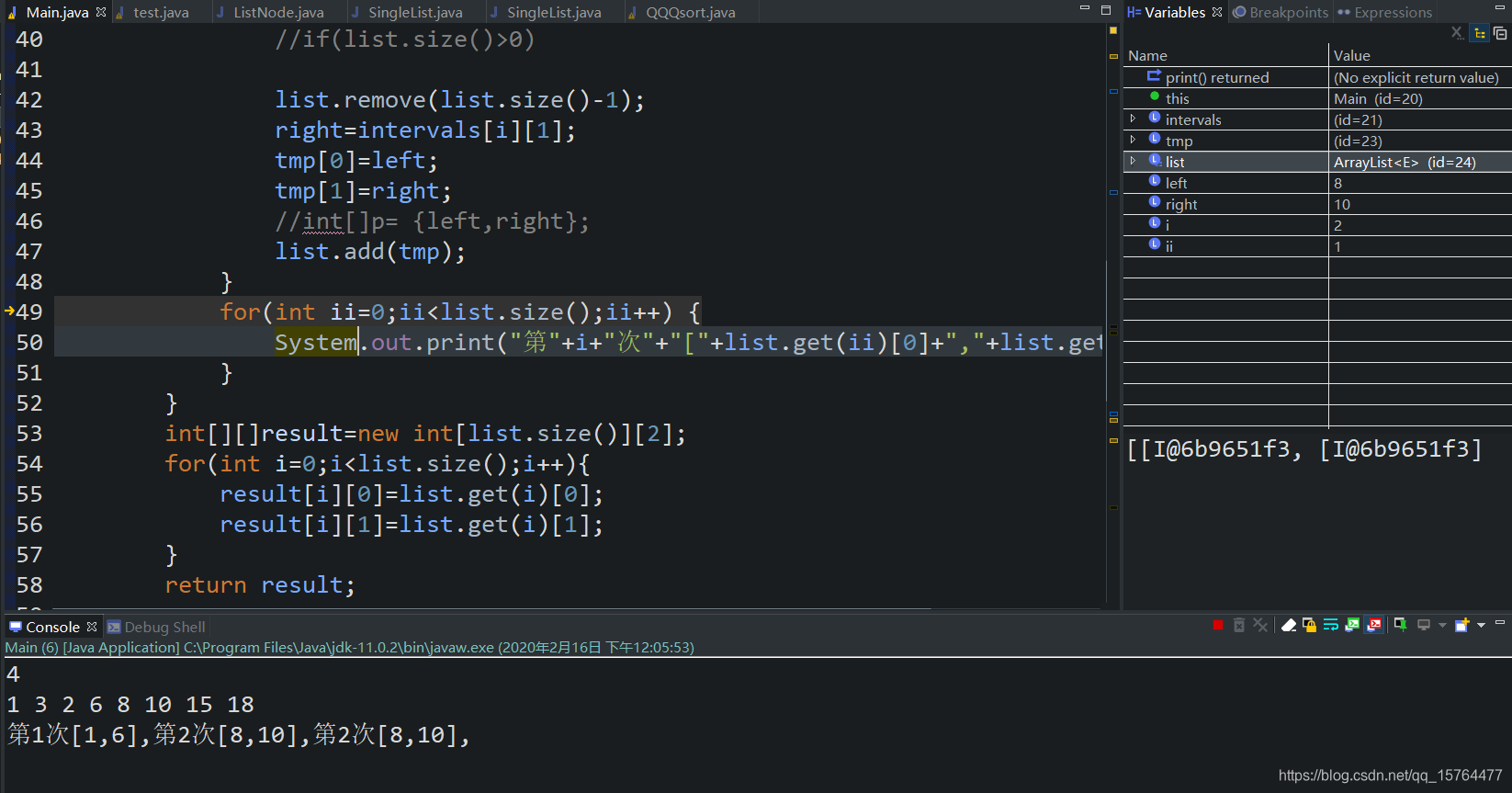Image resolution: width=1512 pixels, height=793 pixels.
Task: Click line number 49 in editor gutter
Action: 29,312
